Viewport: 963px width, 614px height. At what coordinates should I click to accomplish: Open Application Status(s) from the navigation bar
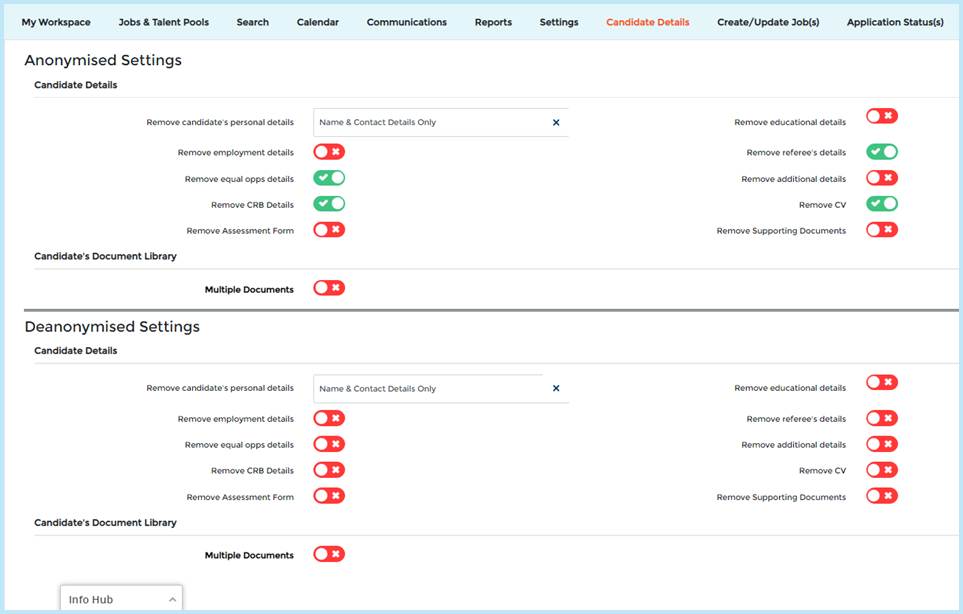(x=895, y=21)
